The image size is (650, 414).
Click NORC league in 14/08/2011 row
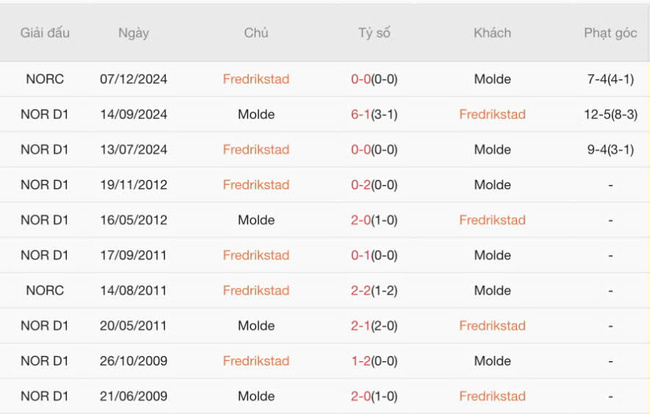(45, 291)
